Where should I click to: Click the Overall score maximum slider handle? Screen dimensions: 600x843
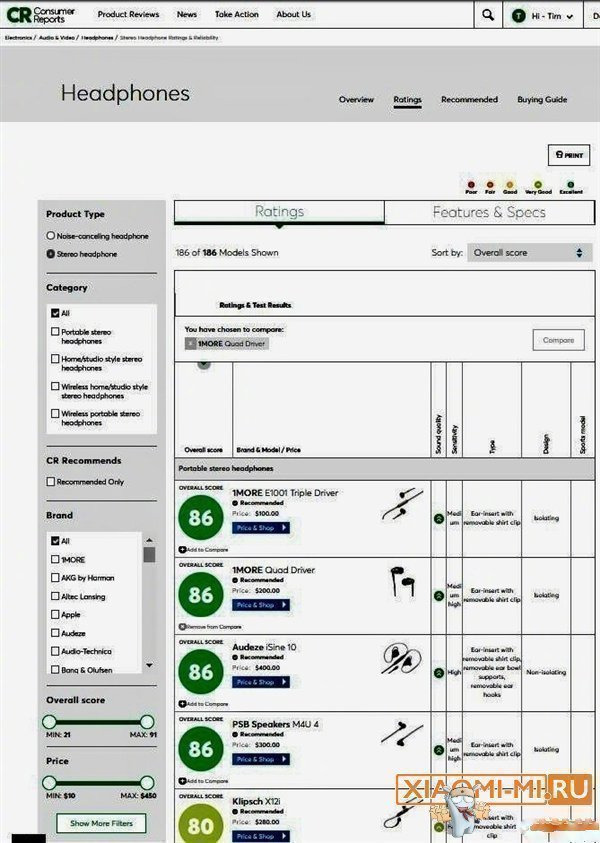147,721
